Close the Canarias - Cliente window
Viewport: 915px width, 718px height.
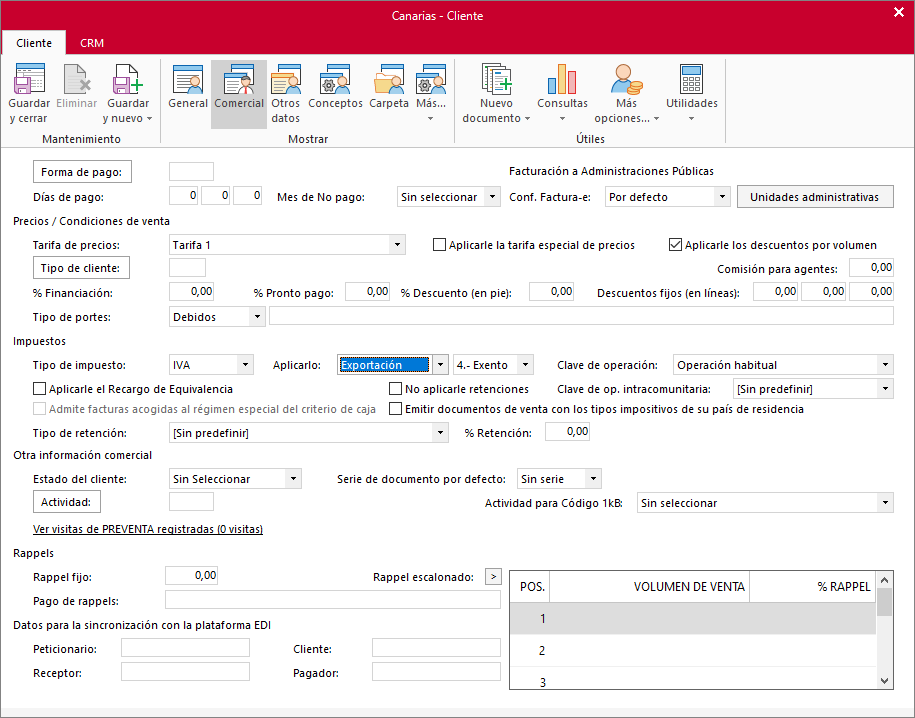[899, 12]
